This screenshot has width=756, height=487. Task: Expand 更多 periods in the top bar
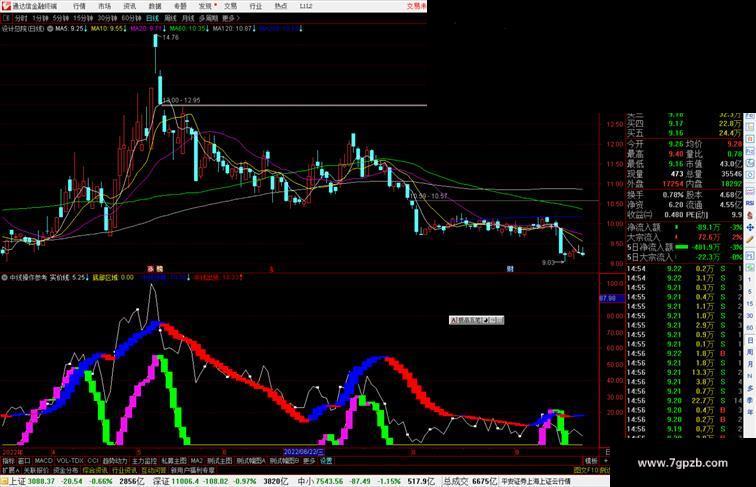pyautogui.click(x=231, y=18)
